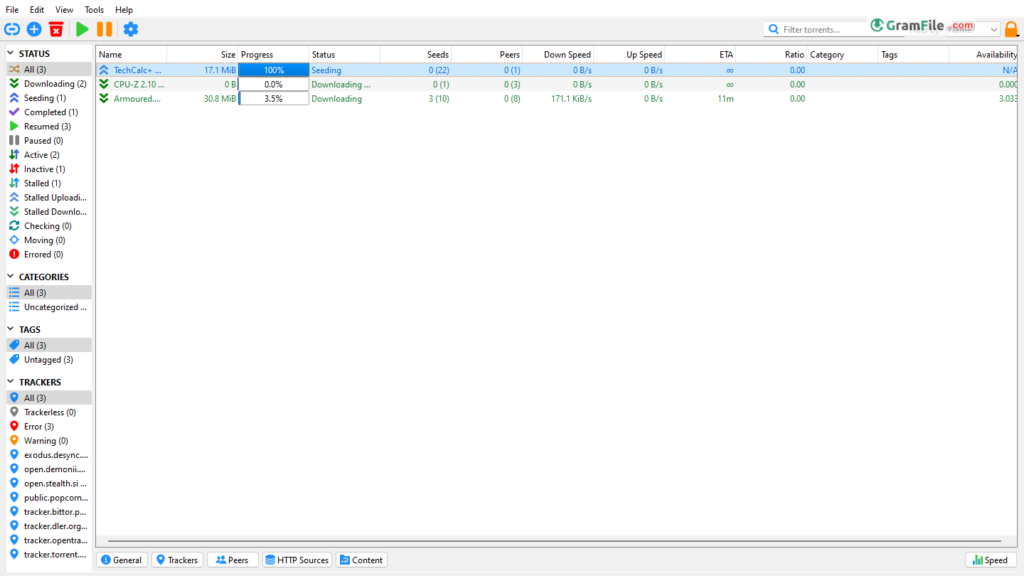Click the 171.1 KiB/s down speed cell

click(x=571, y=99)
